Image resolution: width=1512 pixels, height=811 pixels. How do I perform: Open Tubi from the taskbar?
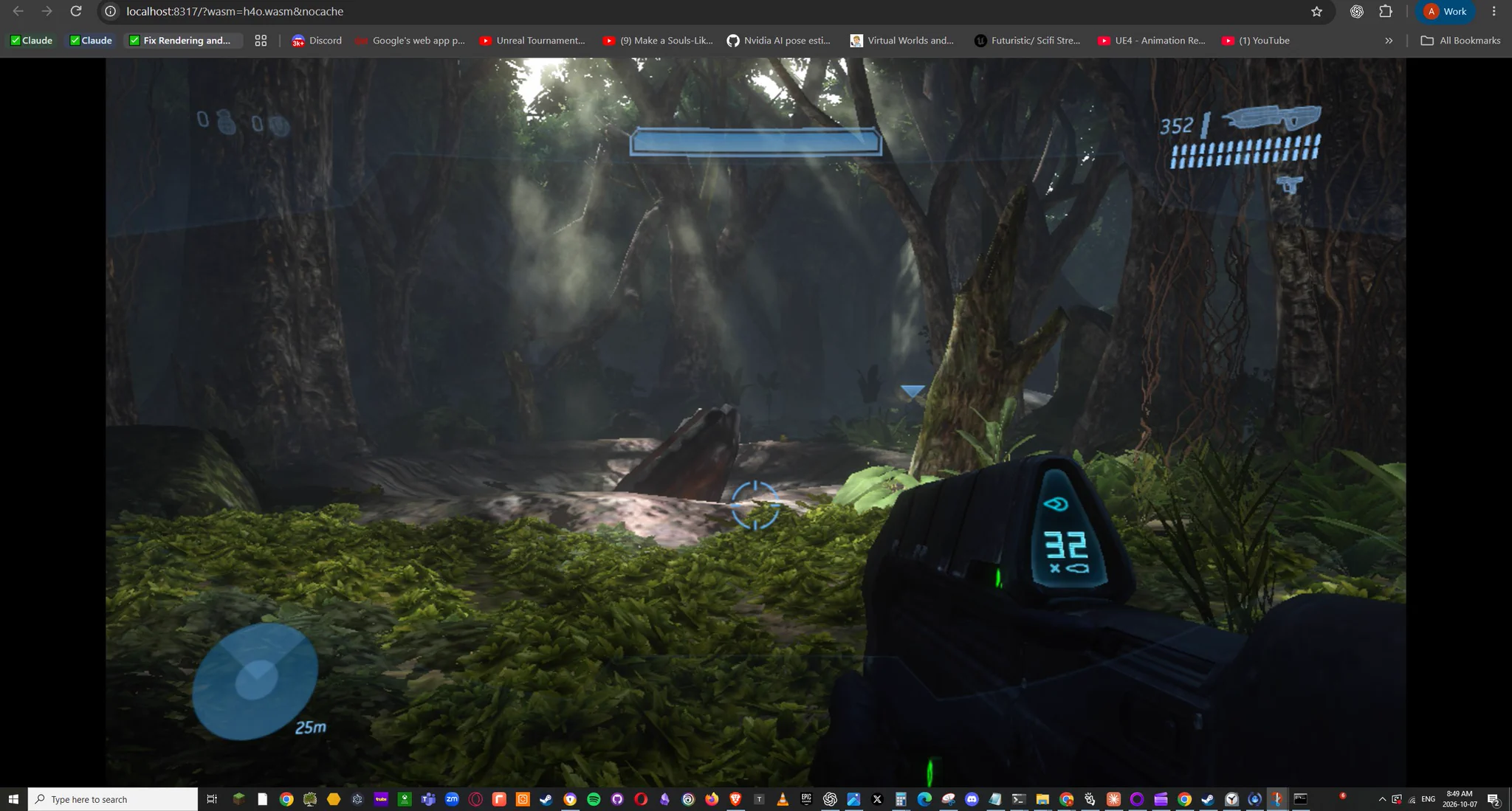click(381, 799)
